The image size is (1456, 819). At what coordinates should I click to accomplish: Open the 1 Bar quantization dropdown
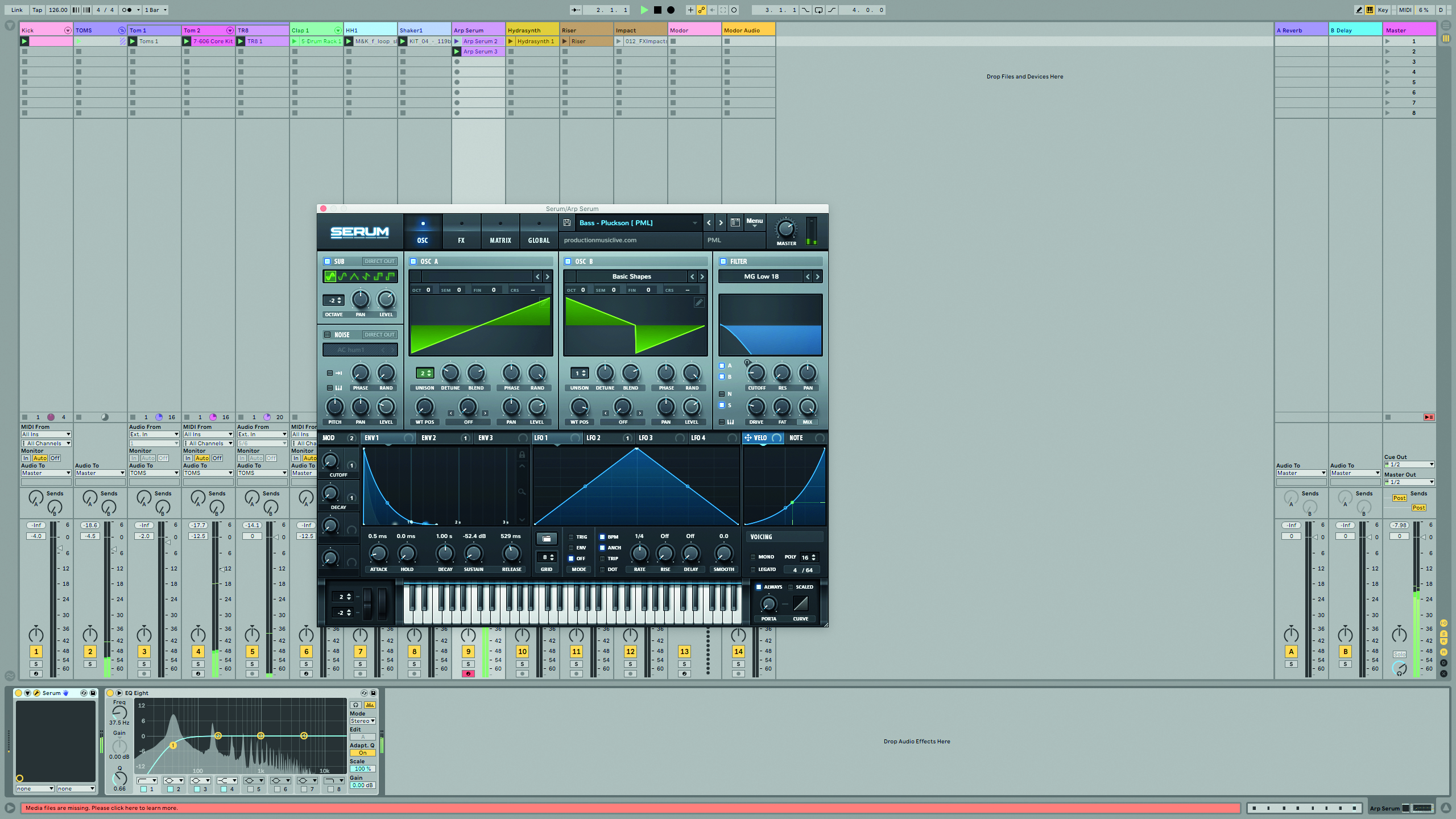pyautogui.click(x=155, y=10)
